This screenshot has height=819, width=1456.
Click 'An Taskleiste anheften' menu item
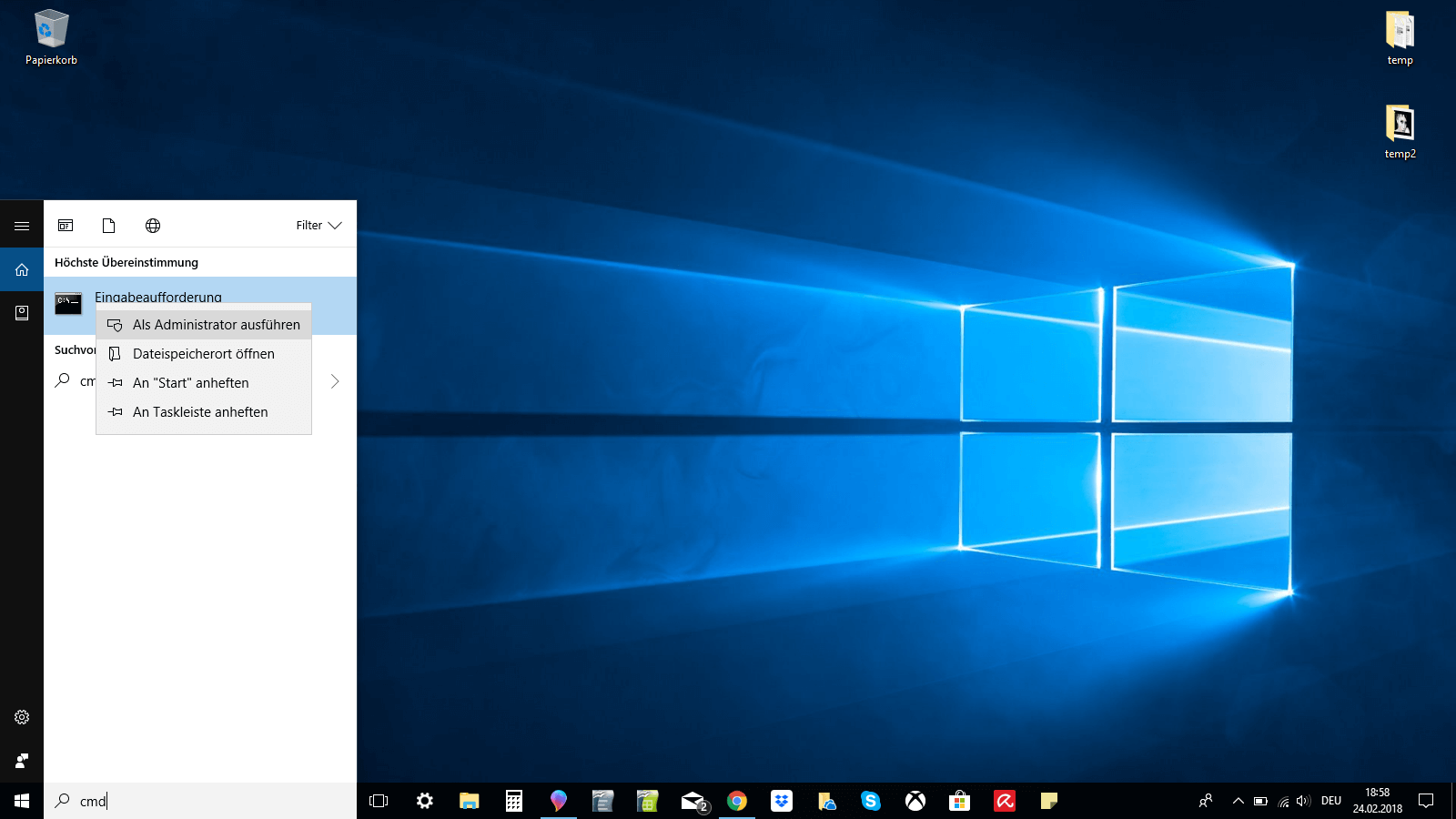point(200,412)
